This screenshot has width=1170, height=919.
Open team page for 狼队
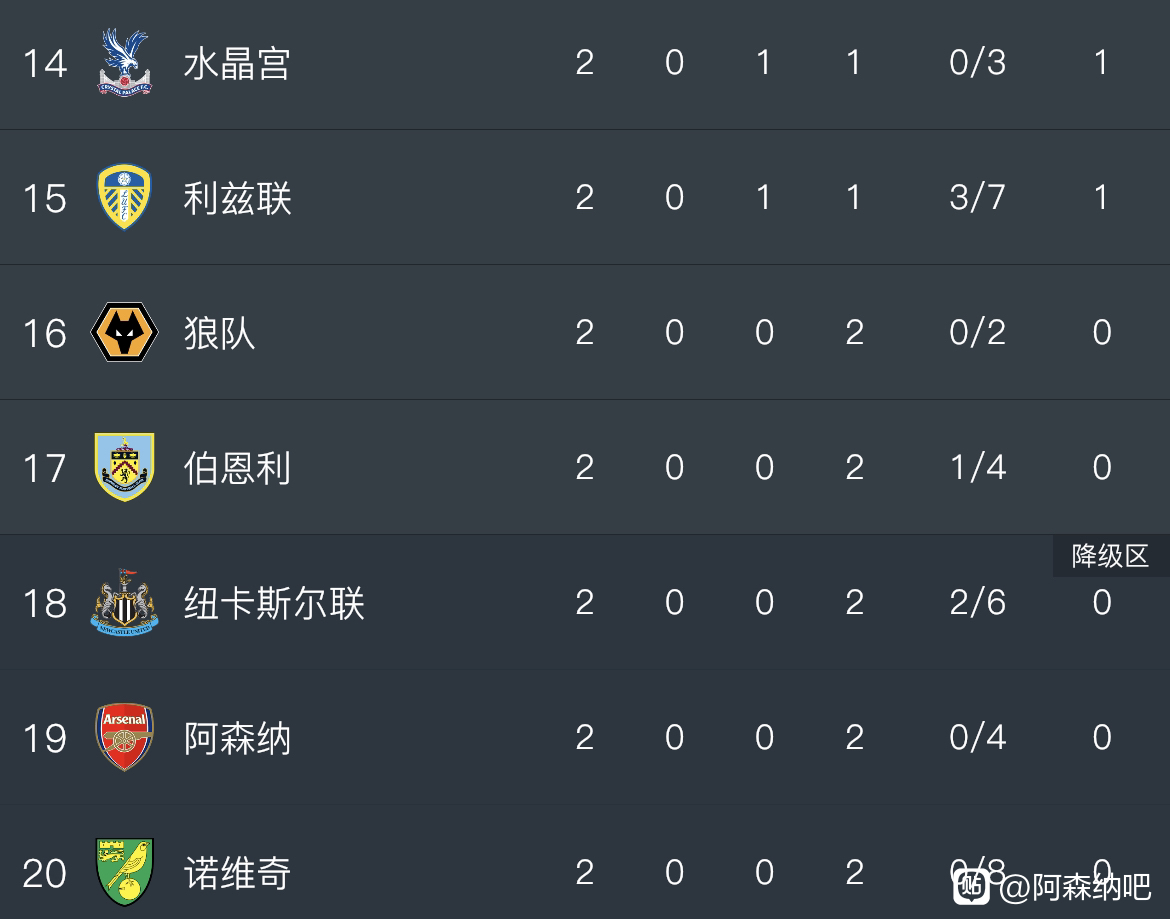click(x=219, y=333)
